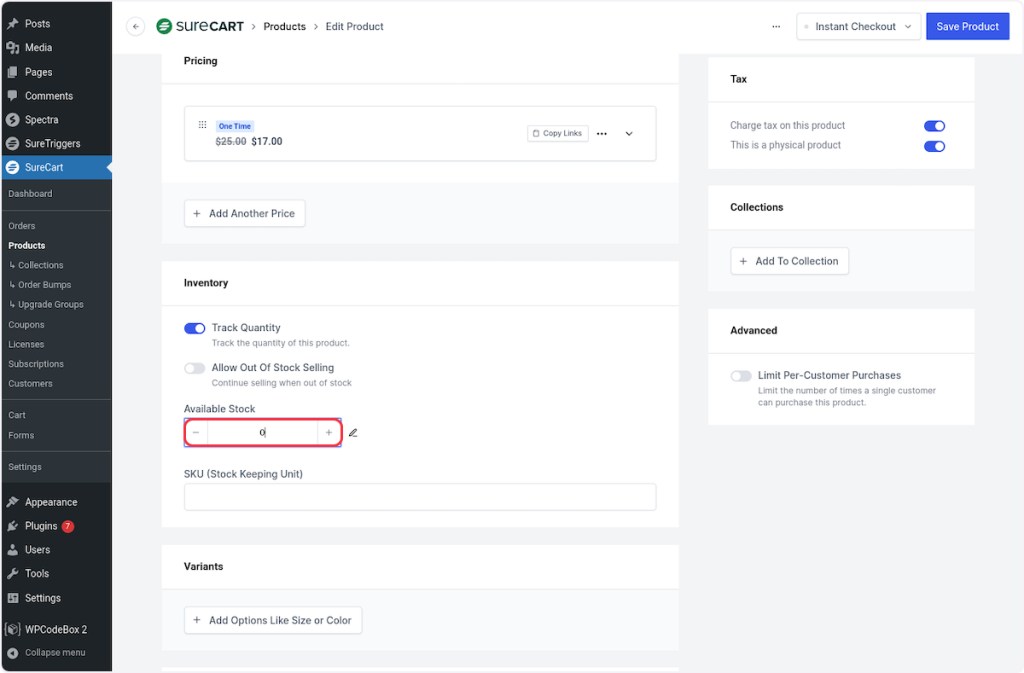
Task: Enable Limit Per-Customer Purchases switch
Action: pyautogui.click(x=741, y=376)
